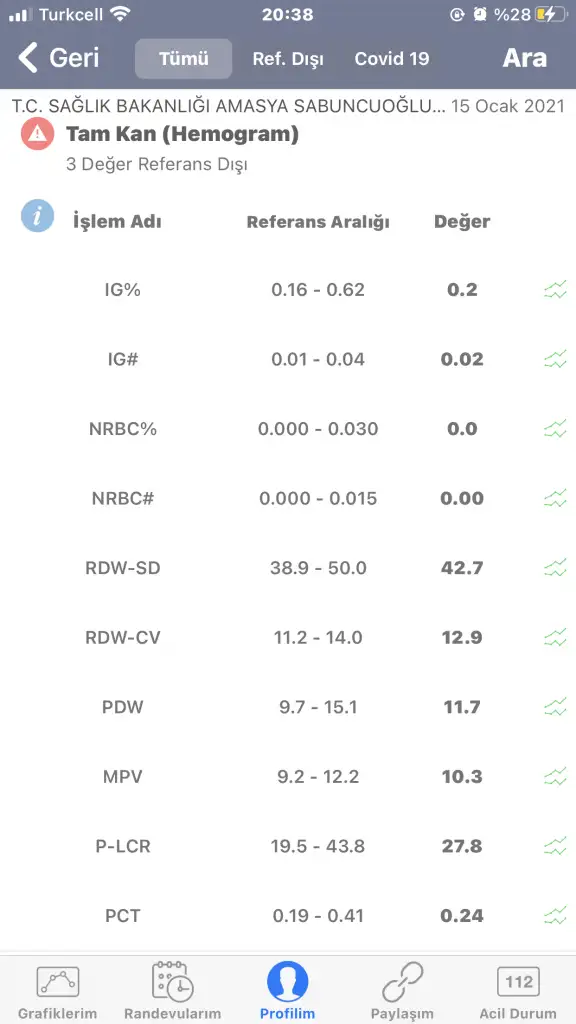Viewport: 576px width, 1024px height.
Task: Open trend graph icon for PCT
Action: coord(555,916)
